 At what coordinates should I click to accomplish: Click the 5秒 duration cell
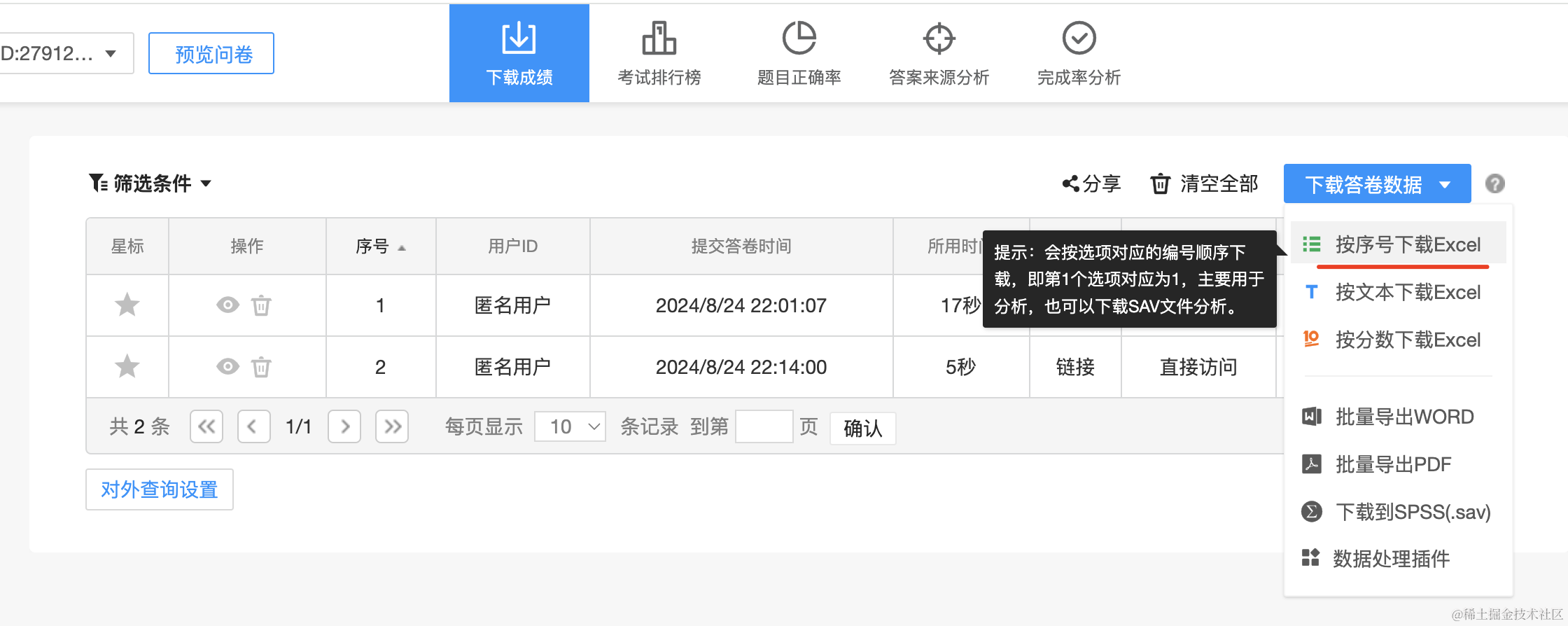(960, 366)
